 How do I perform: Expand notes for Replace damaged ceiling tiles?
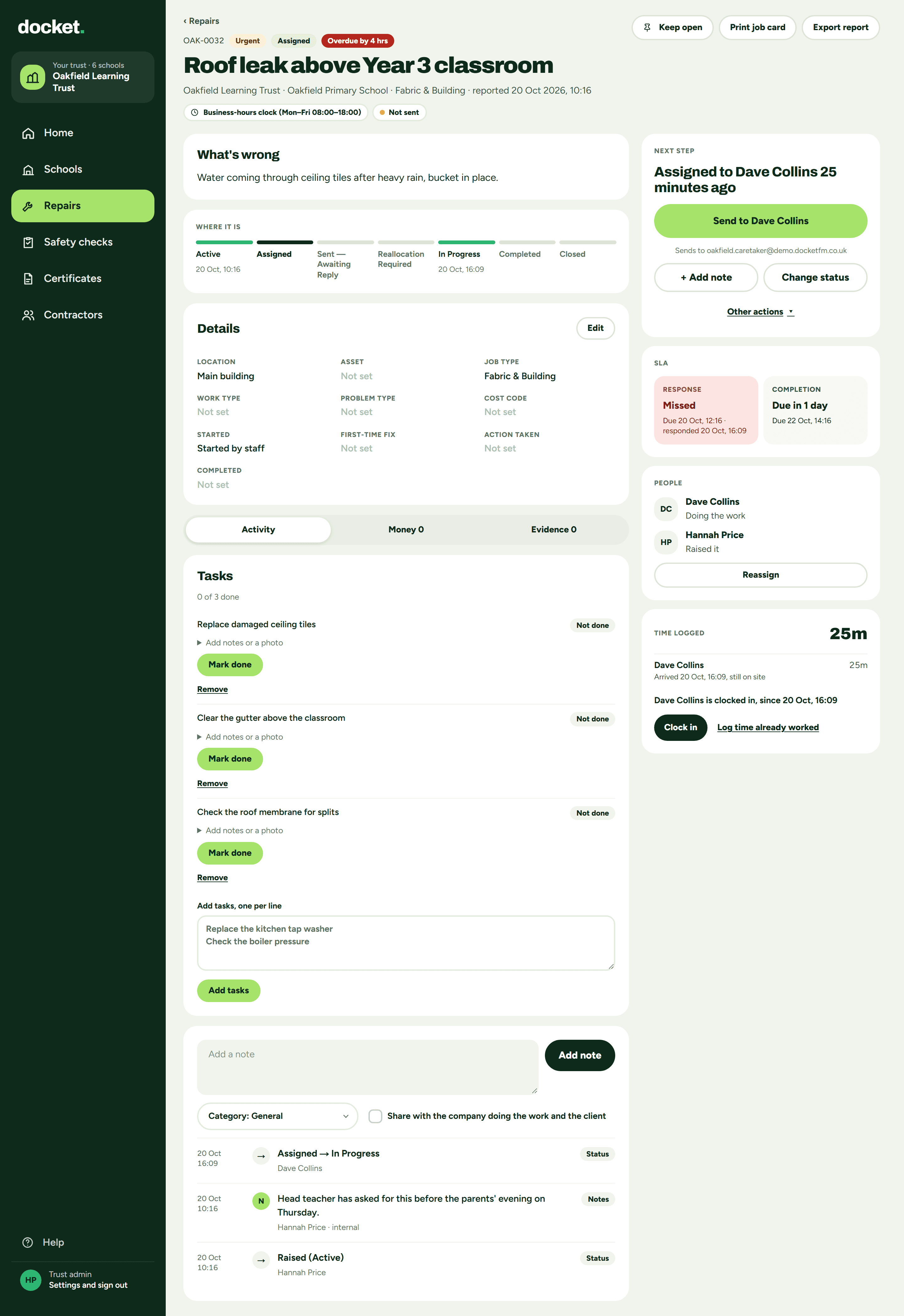coord(240,643)
